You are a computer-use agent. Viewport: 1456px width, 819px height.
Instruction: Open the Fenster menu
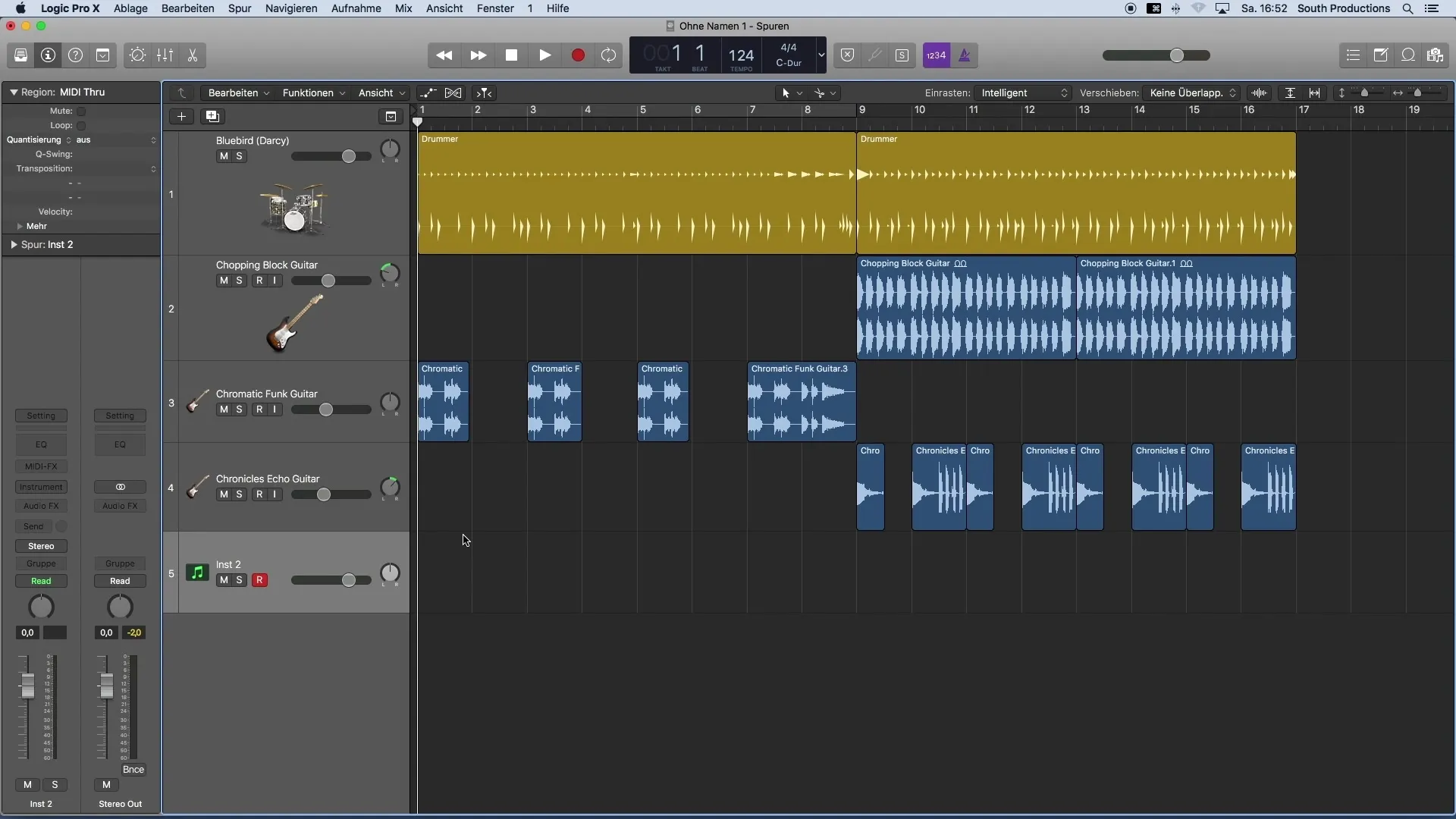click(x=495, y=8)
